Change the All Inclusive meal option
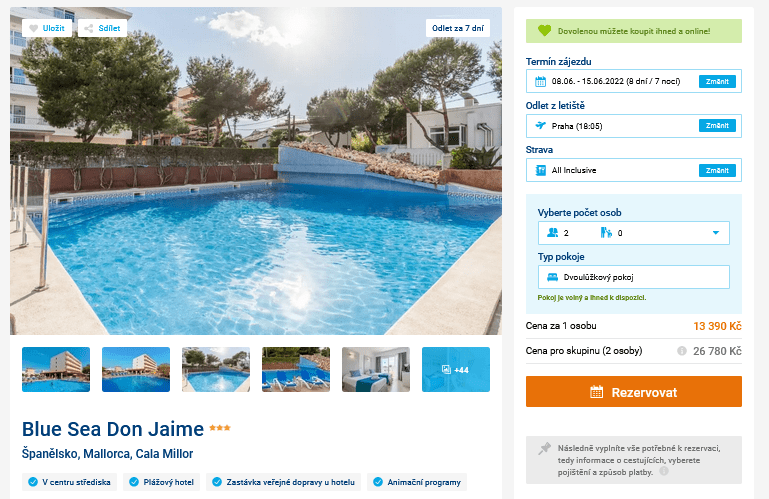The image size is (769, 499). [717, 170]
